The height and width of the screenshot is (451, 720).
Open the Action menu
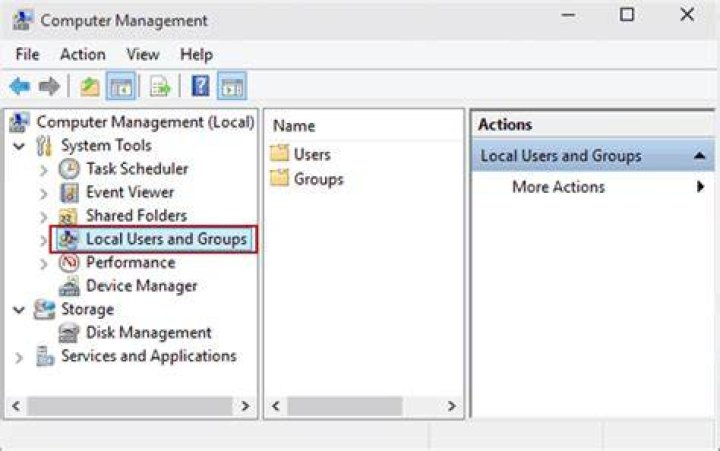pyautogui.click(x=83, y=54)
